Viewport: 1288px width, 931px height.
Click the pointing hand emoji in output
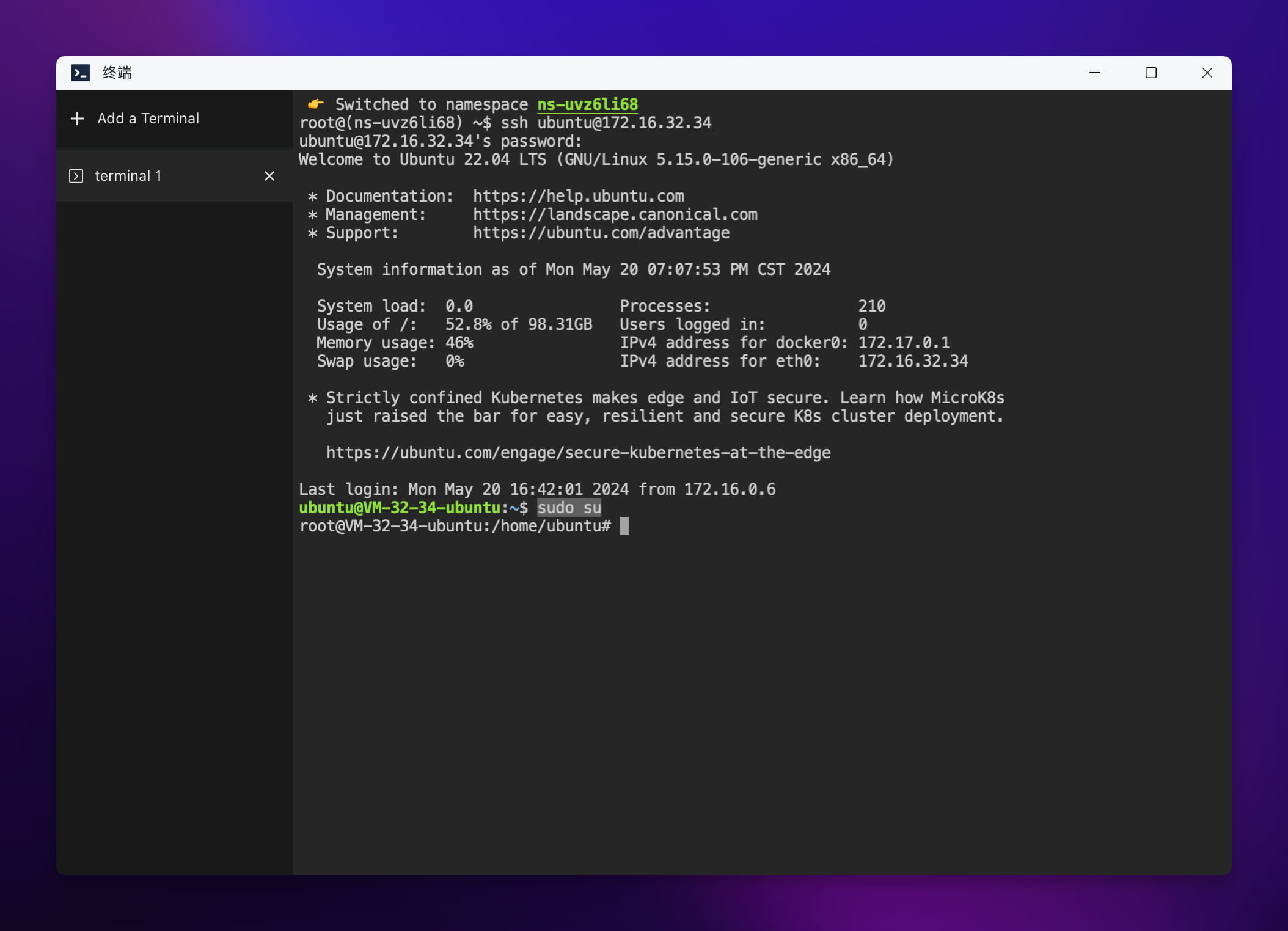point(315,104)
